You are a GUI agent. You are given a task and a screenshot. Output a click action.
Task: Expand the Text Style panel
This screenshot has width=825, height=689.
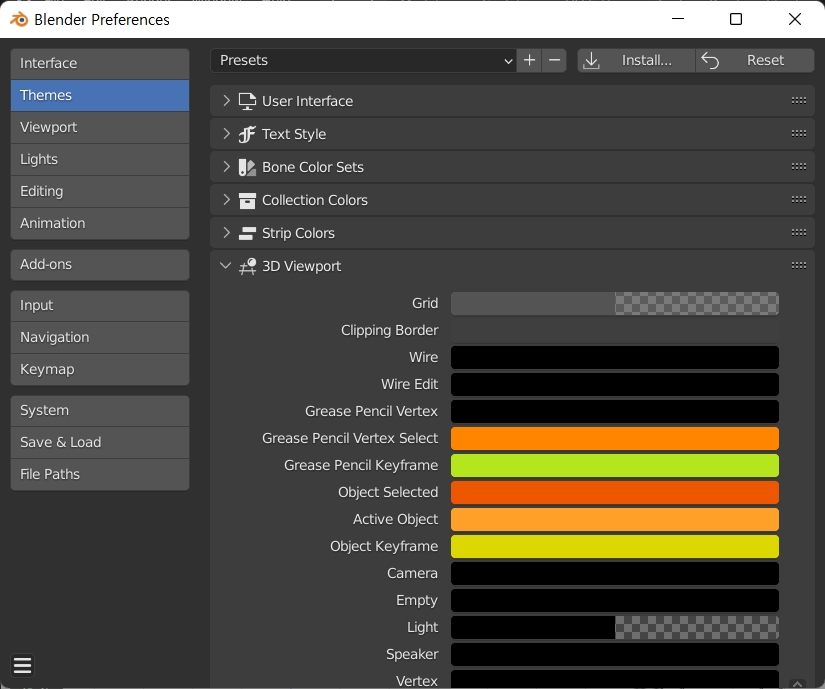point(226,134)
